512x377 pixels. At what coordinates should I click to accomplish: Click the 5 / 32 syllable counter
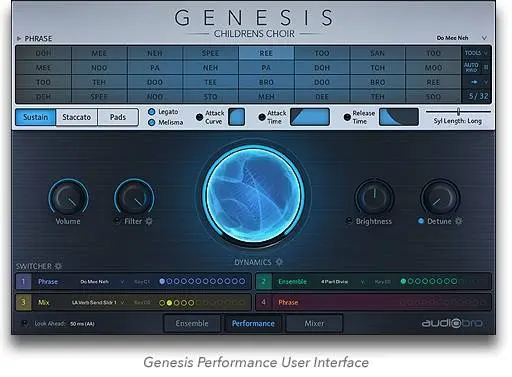(478, 96)
